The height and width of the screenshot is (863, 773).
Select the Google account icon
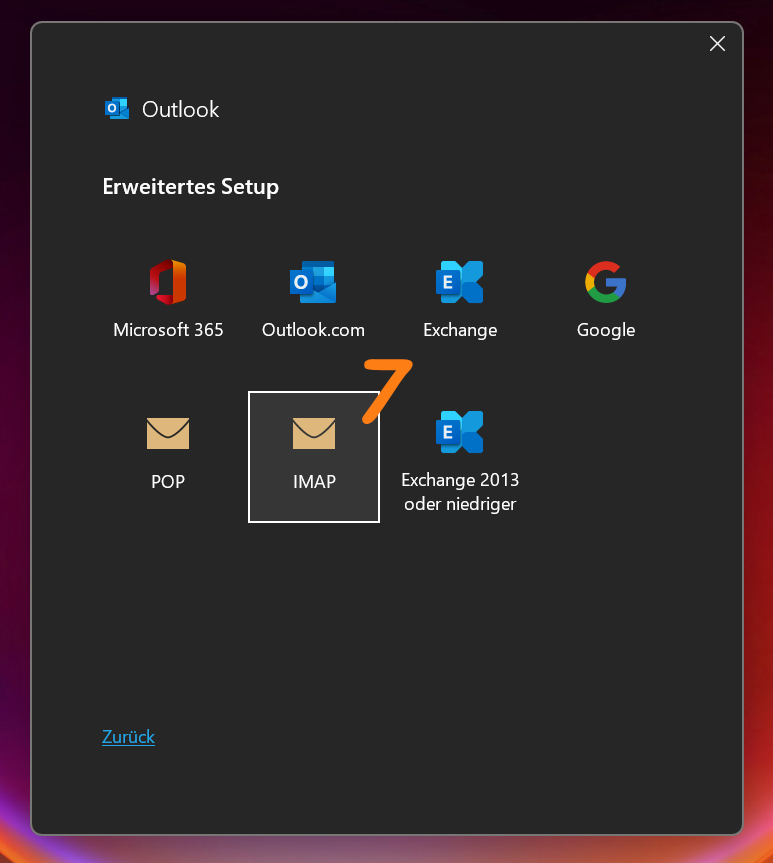pyautogui.click(x=606, y=282)
